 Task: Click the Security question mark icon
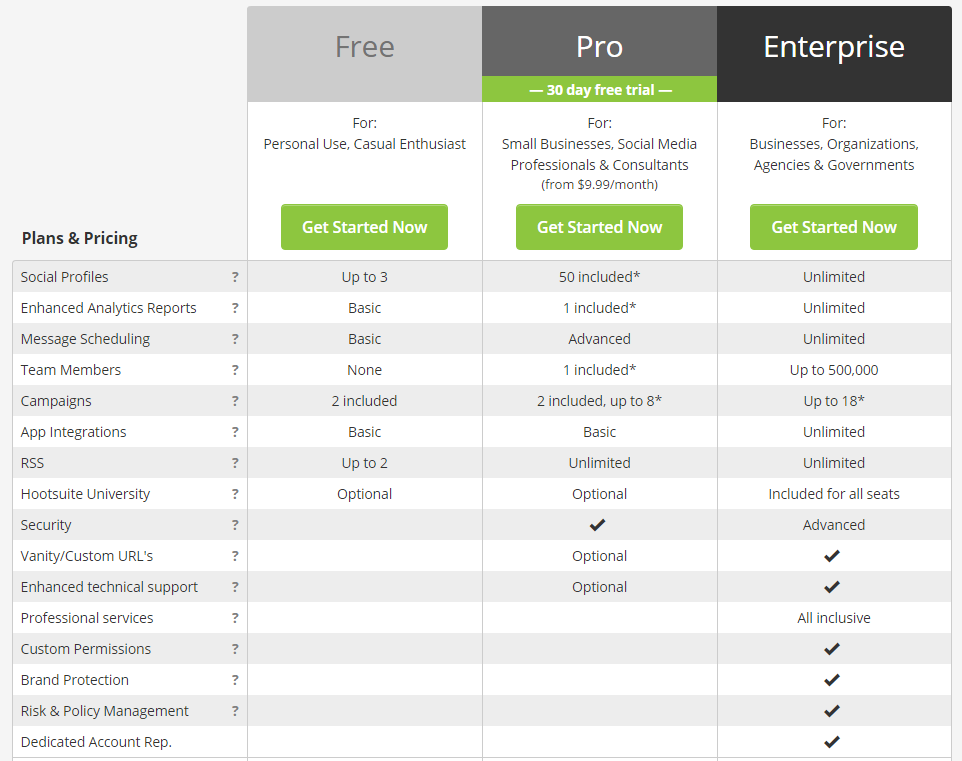point(235,525)
